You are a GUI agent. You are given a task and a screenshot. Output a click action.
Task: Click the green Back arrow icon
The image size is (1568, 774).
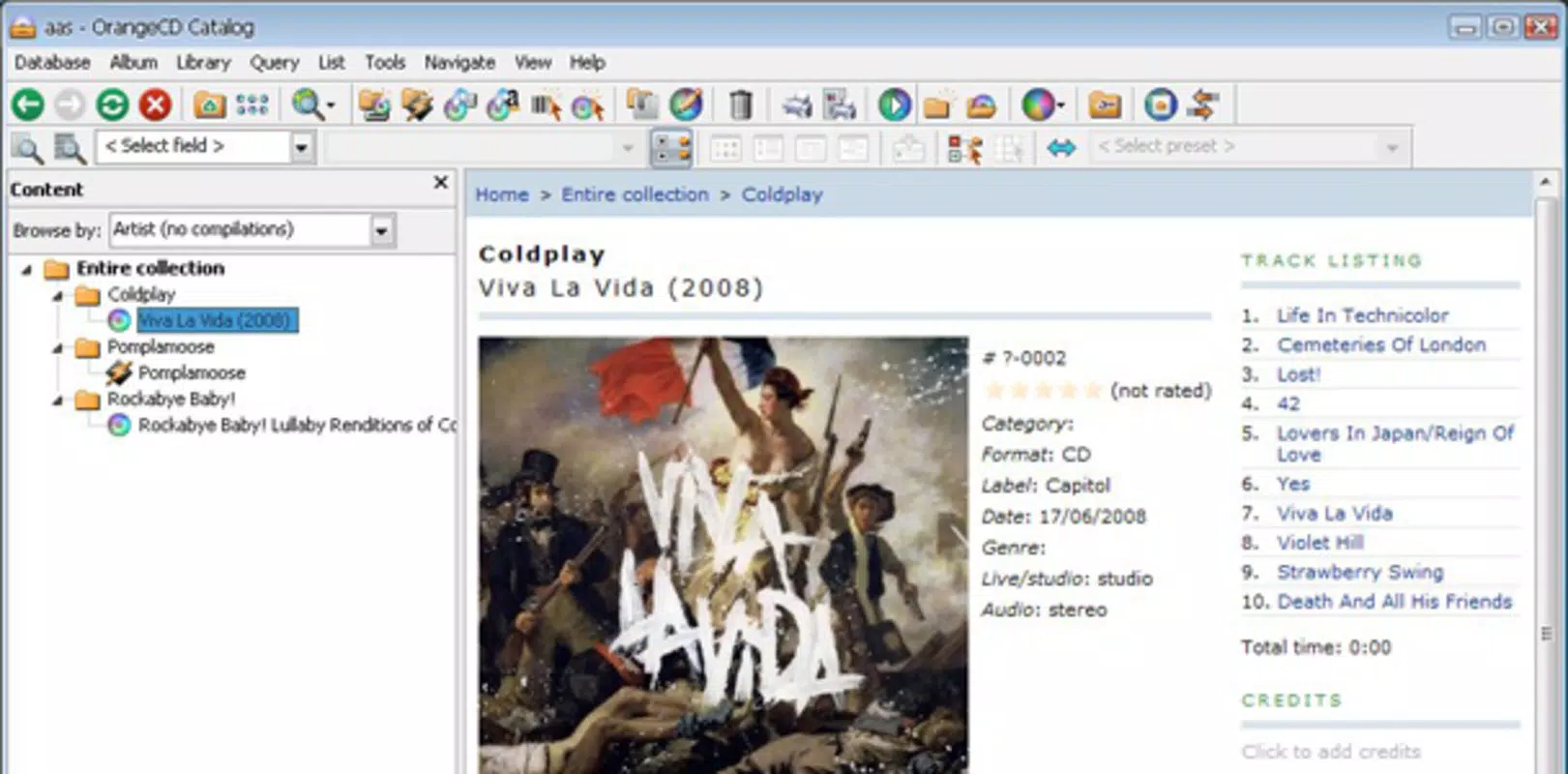pyautogui.click(x=28, y=104)
